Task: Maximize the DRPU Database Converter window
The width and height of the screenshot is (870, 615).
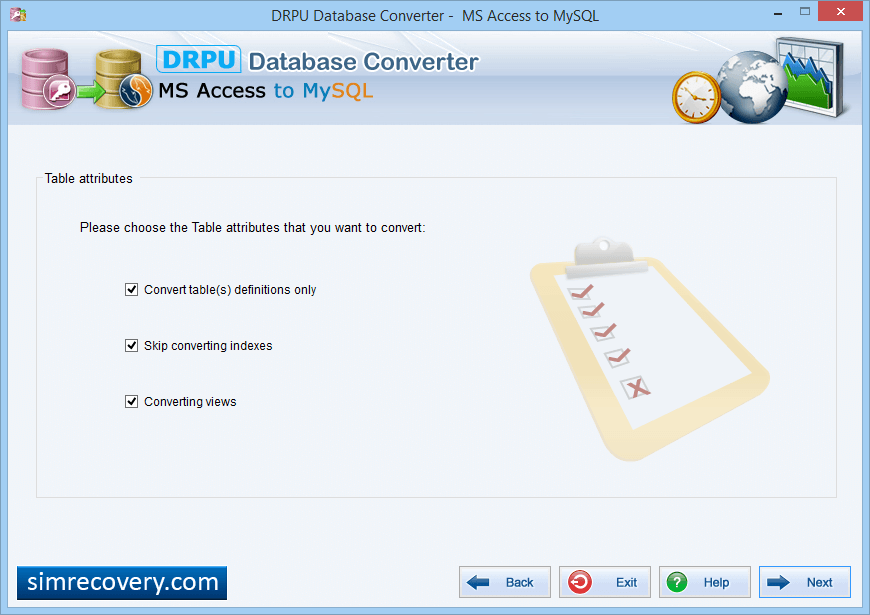Action: 805,12
